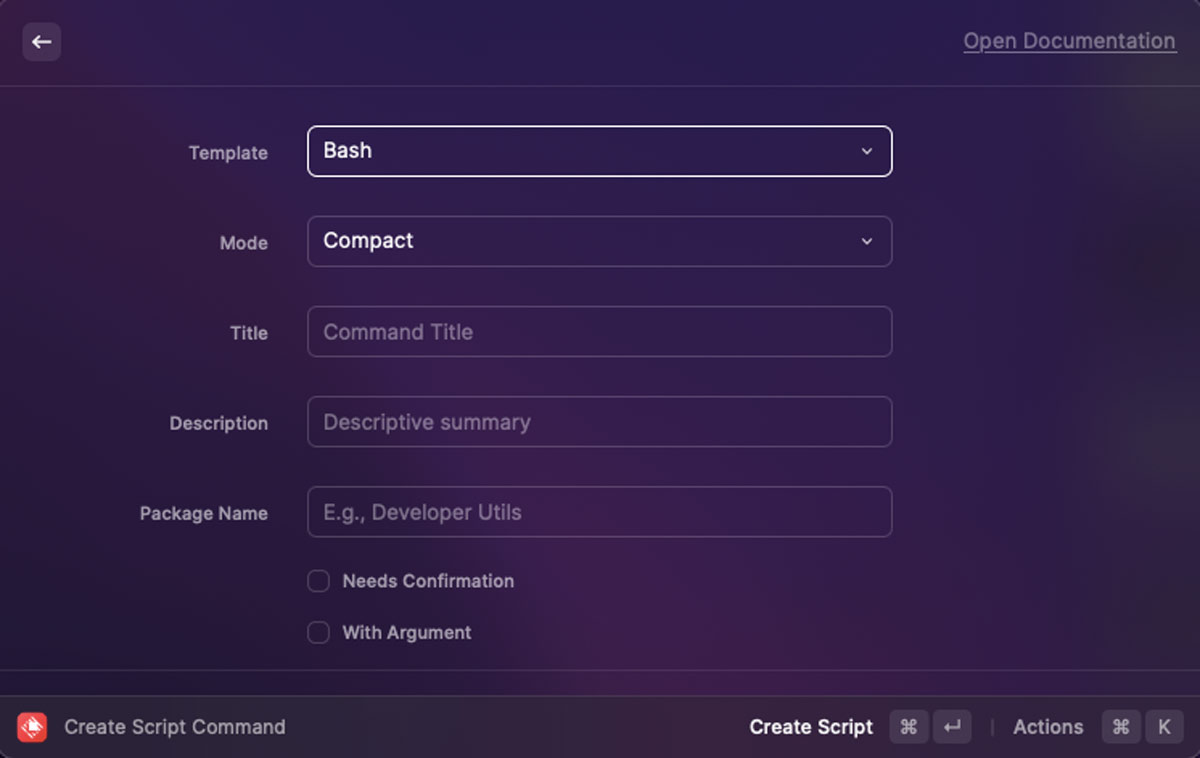Enable the Needs Confirmation checkbox

[318, 580]
